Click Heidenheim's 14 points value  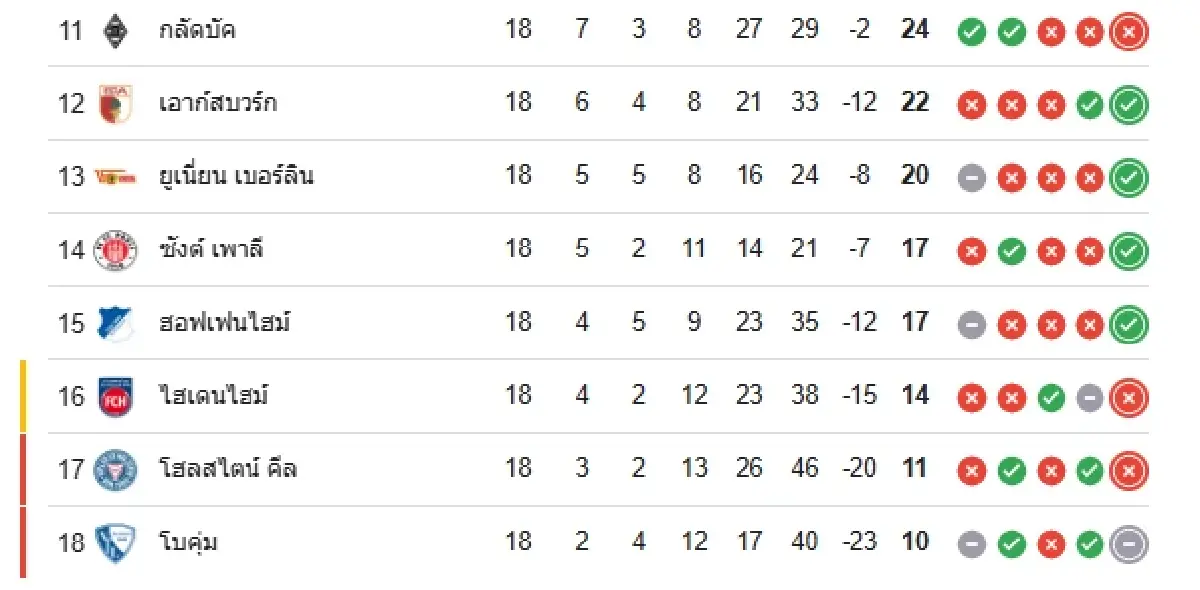[915, 396]
